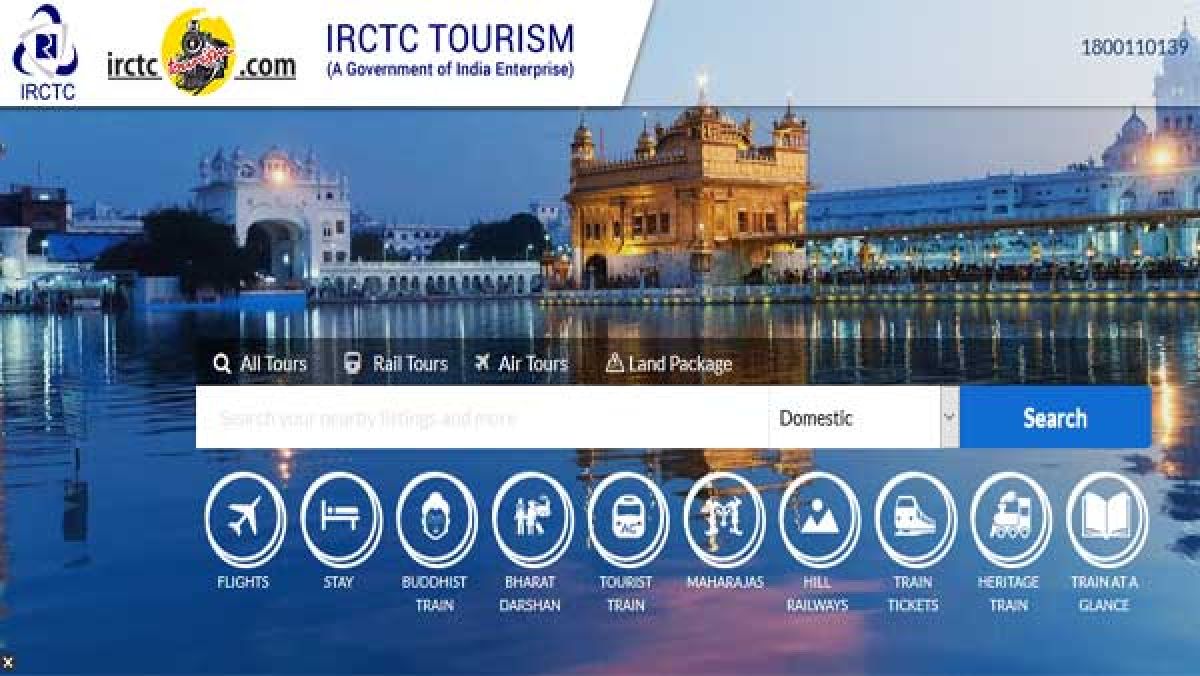Click the Flights airplane icon
Viewport: 1200px width, 676px height.
tap(244, 519)
